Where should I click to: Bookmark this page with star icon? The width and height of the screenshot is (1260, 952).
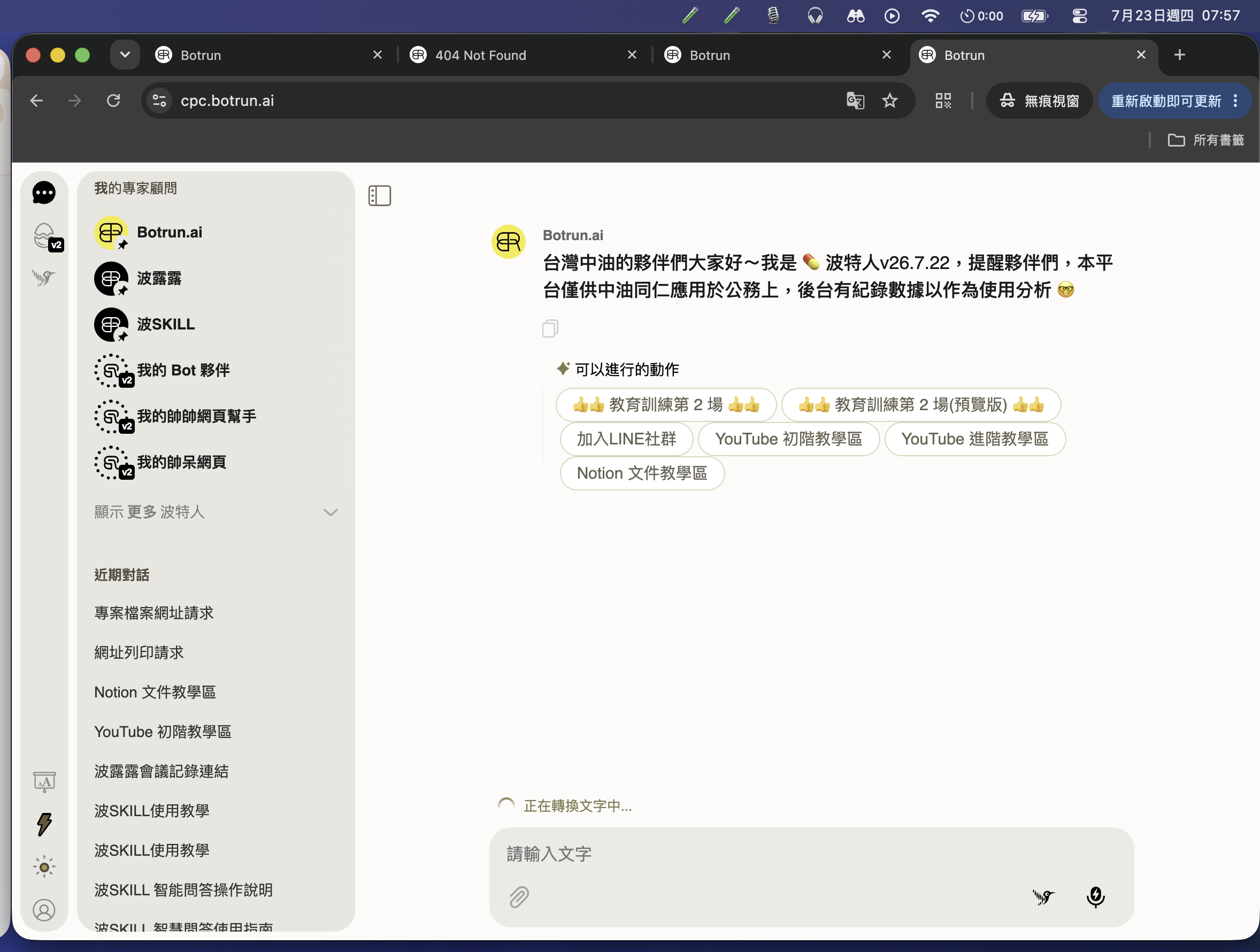(x=889, y=101)
